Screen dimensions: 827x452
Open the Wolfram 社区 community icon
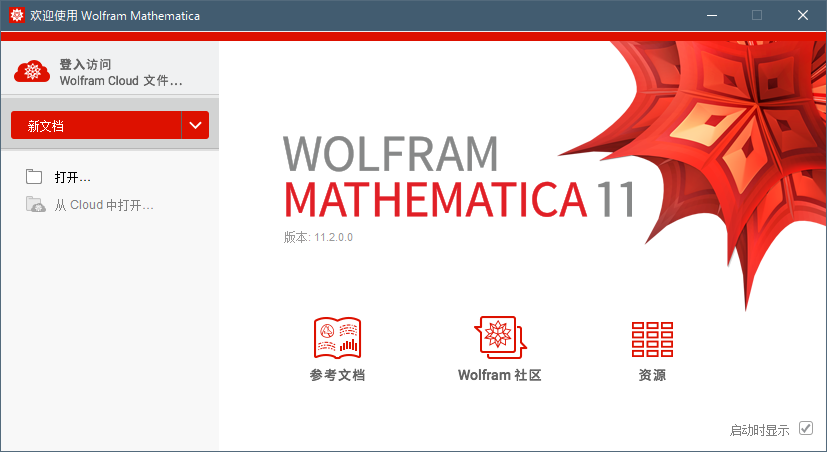click(500, 338)
